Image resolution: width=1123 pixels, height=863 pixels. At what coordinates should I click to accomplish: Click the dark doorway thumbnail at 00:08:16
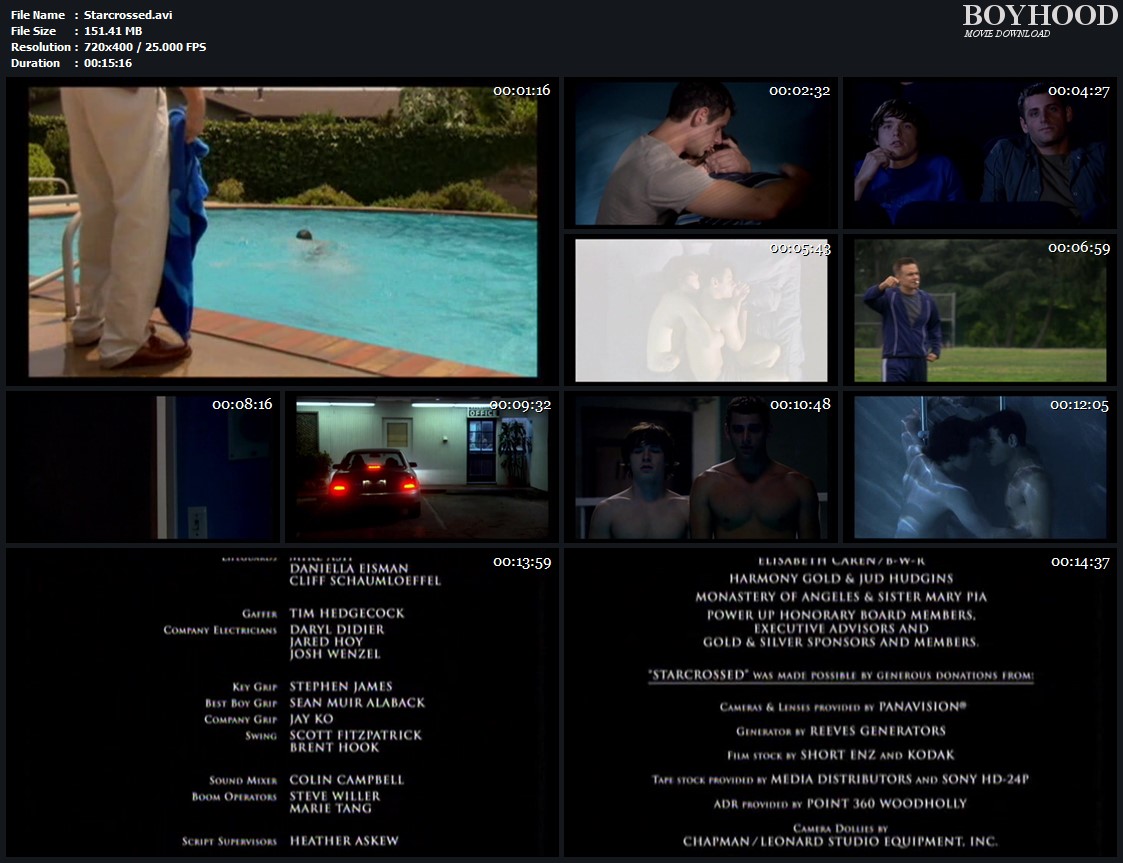point(143,467)
